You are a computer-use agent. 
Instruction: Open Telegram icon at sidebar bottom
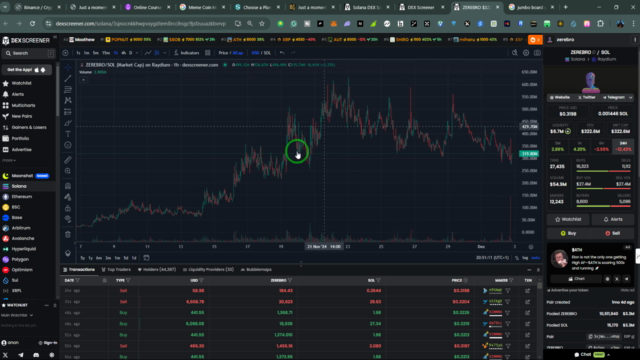pos(21,355)
